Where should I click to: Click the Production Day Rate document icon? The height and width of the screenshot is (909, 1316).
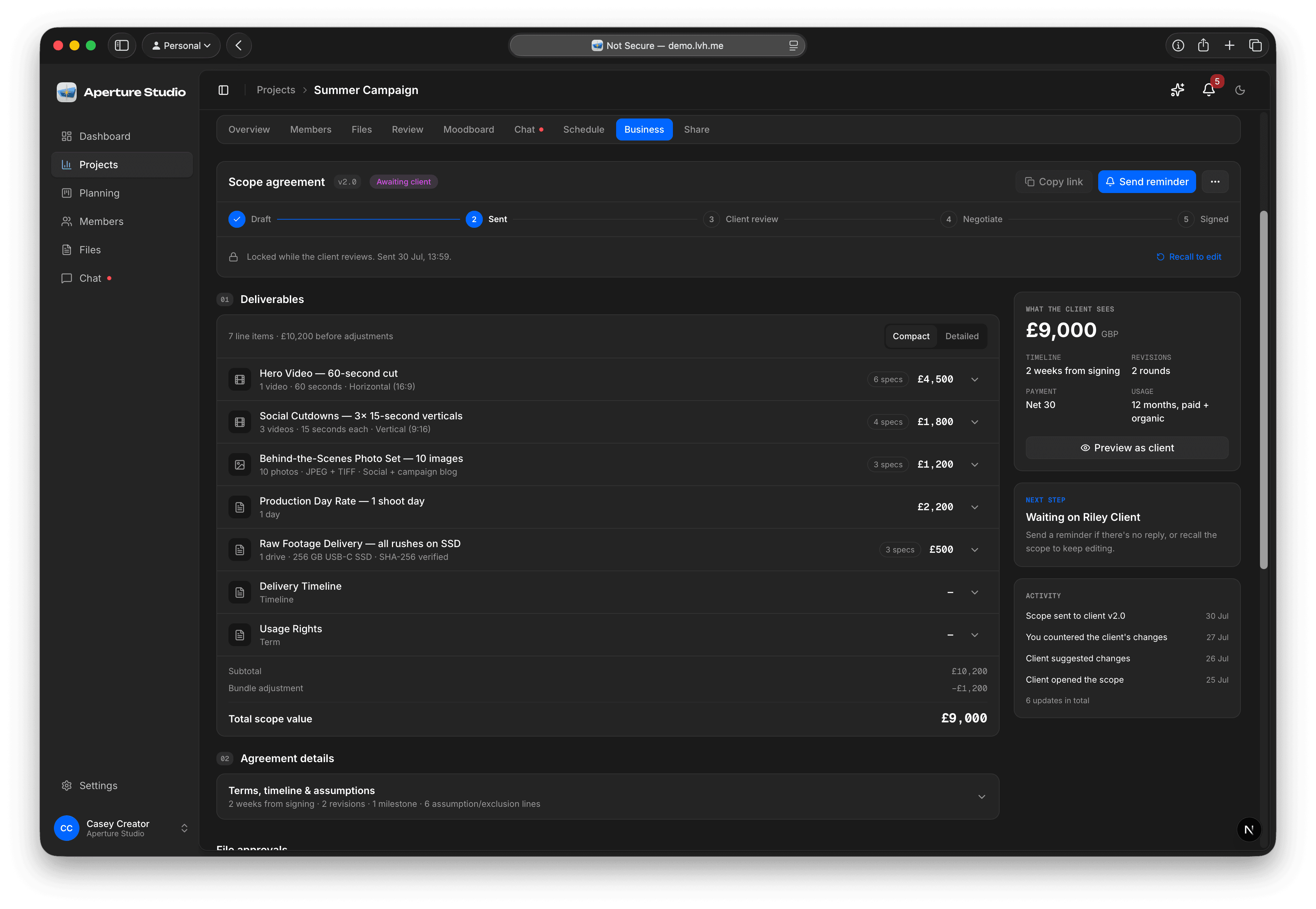[240, 507]
